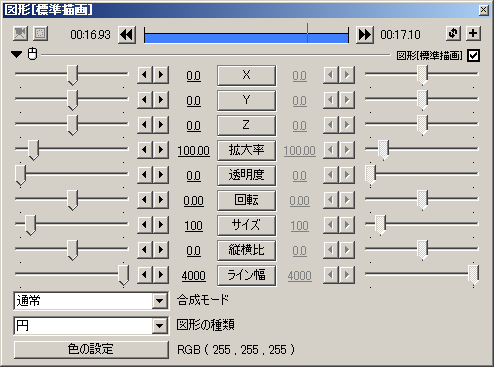
Task: Uncheck the 図形[標準描画] checkbox
Action: (x=474, y=55)
